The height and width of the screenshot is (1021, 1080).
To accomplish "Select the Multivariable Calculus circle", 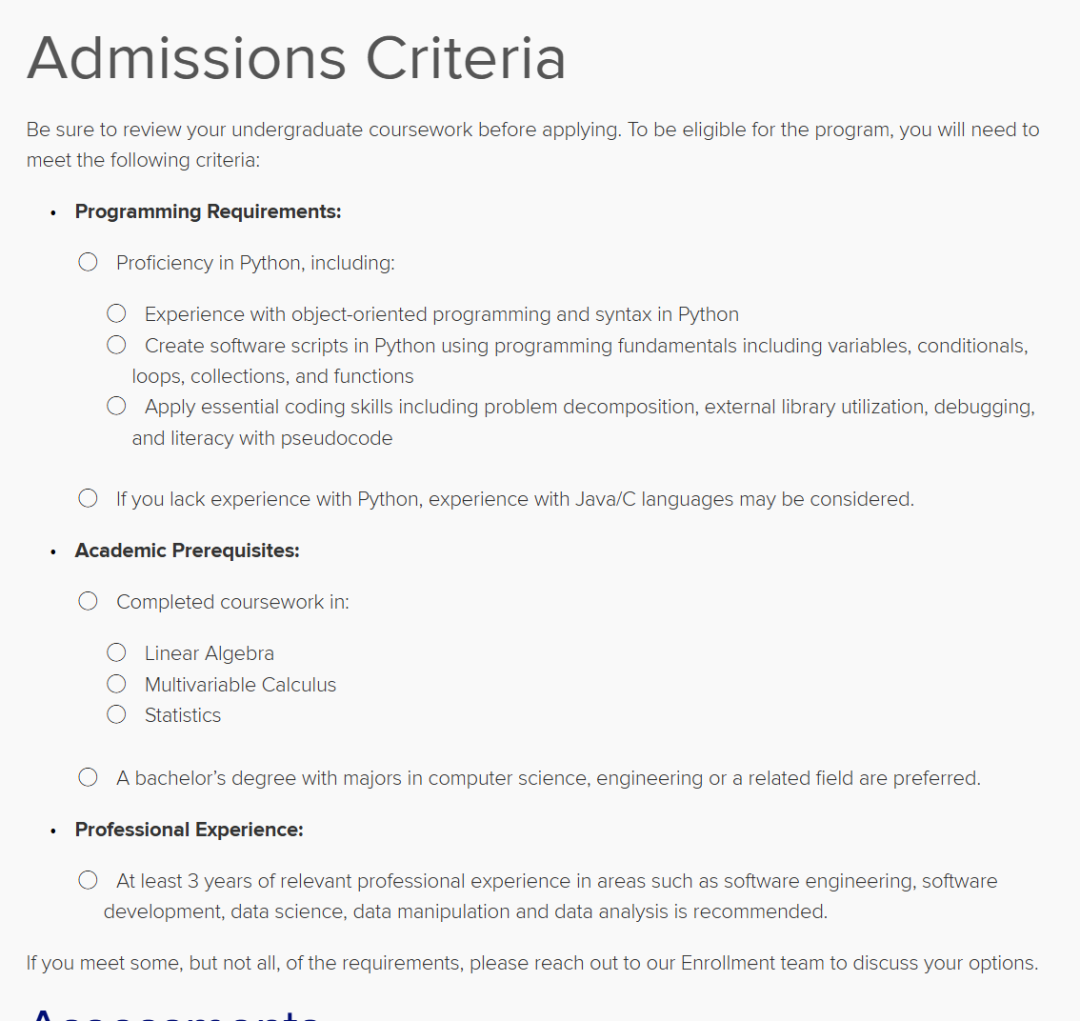I will (117, 684).
